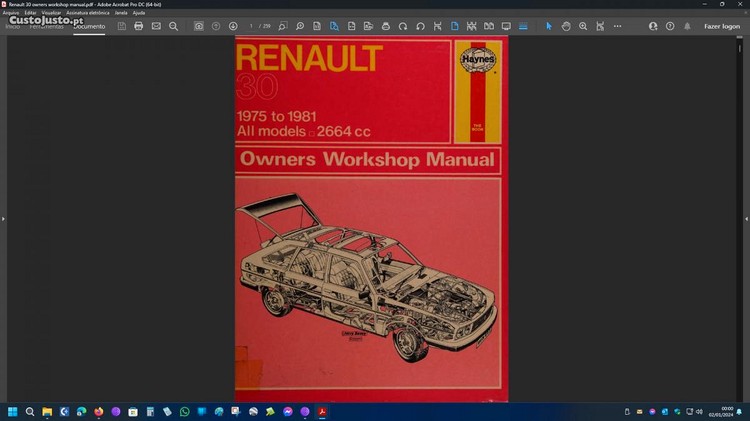Click the Fazer logon button
Image resolution: width=750 pixels, height=421 pixels.
coord(722,26)
